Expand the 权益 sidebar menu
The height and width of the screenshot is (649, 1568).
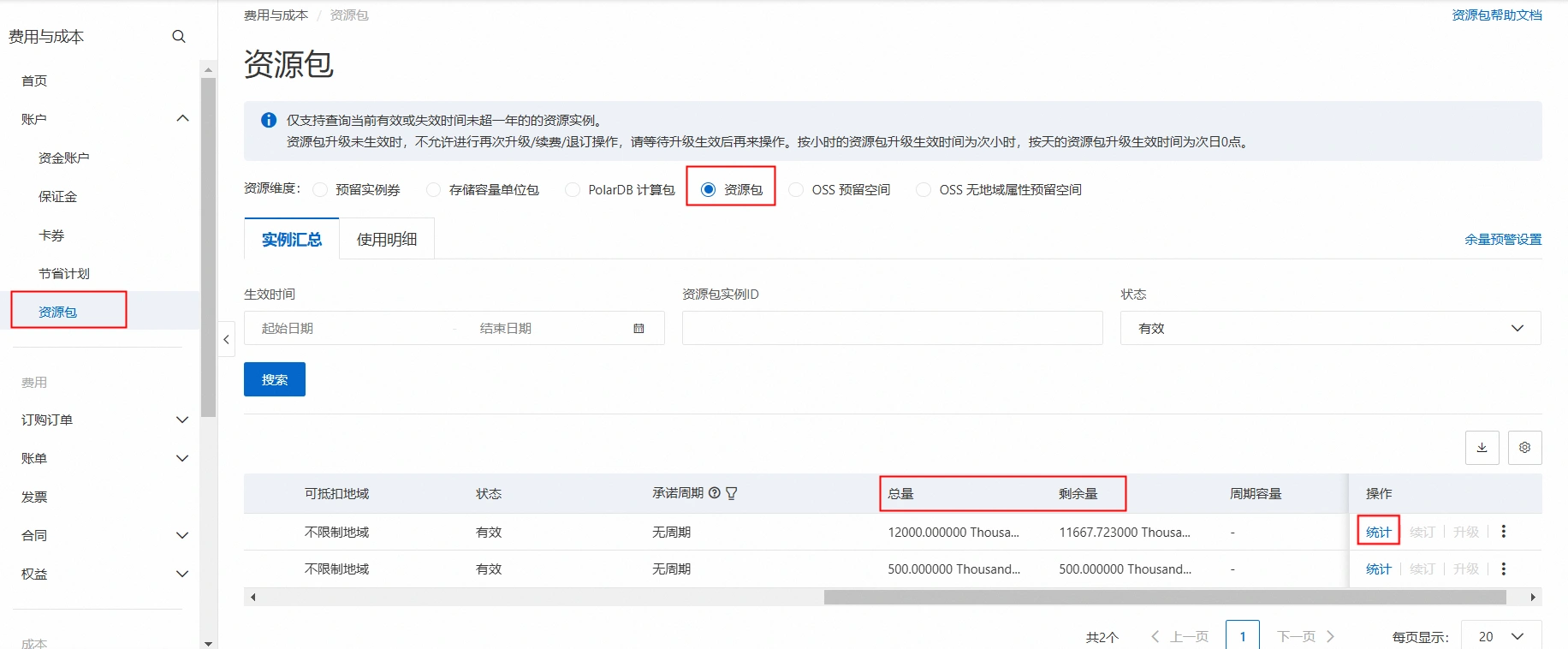(182, 574)
